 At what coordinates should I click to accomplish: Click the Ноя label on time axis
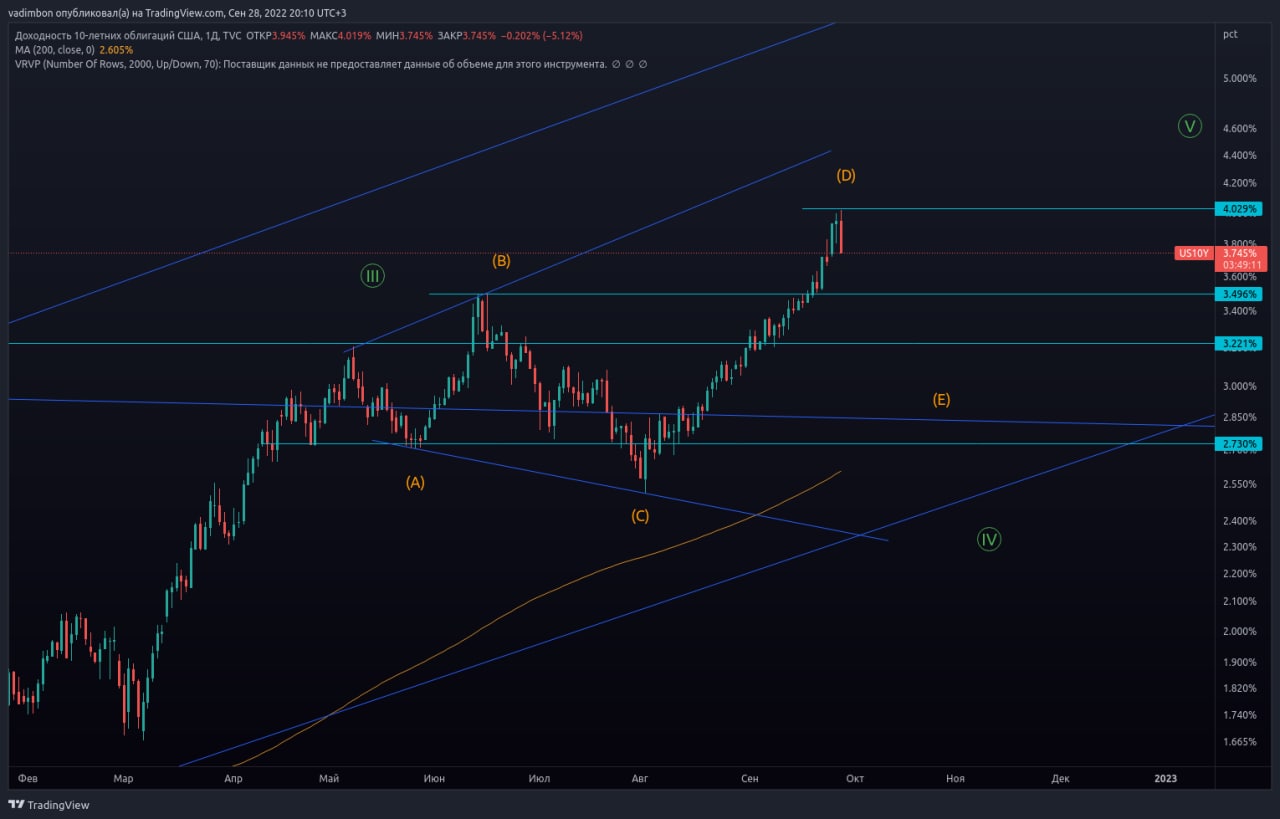click(955, 777)
